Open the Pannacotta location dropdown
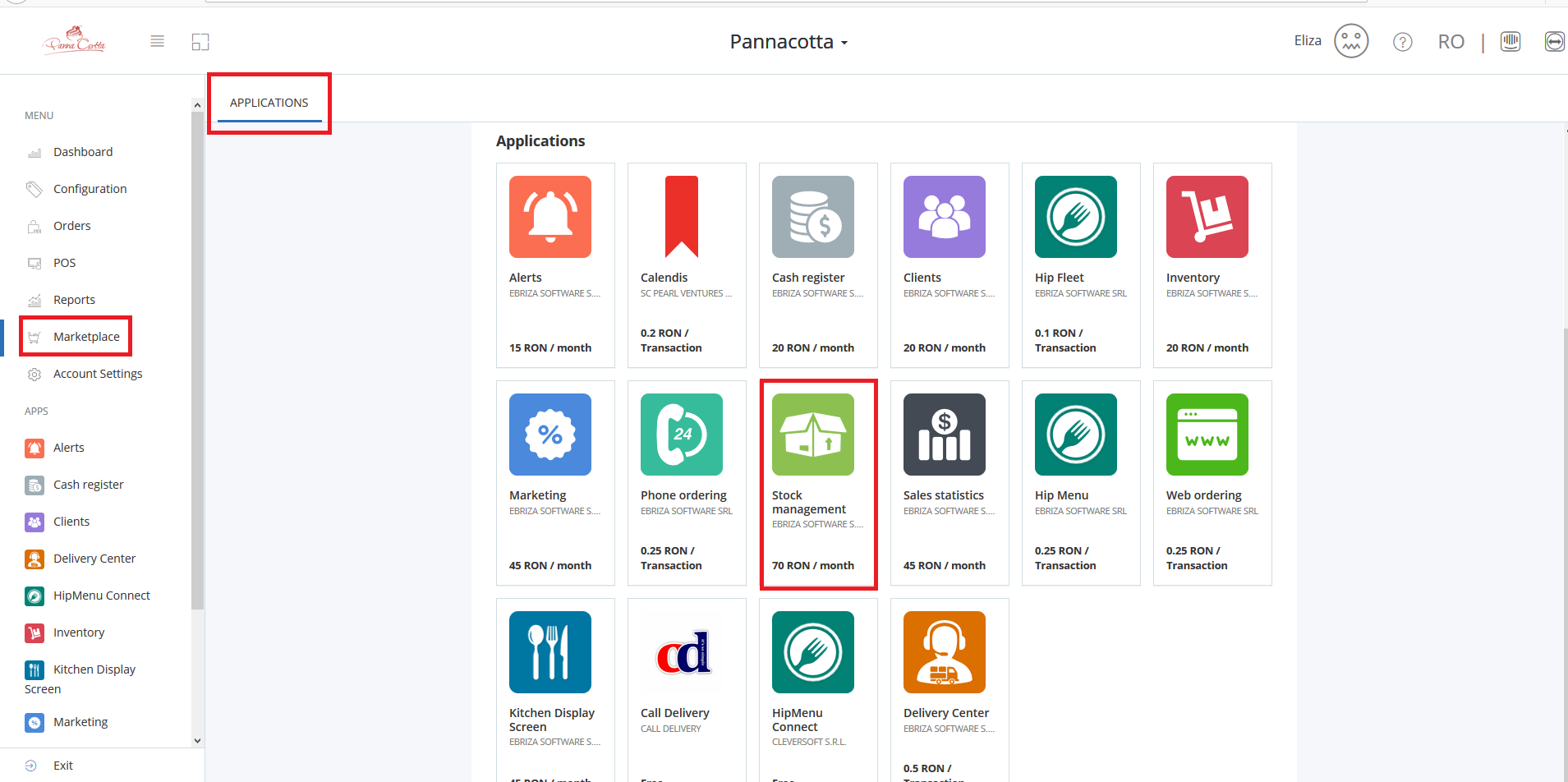This screenshot has width=1568, height=782. 789,42
